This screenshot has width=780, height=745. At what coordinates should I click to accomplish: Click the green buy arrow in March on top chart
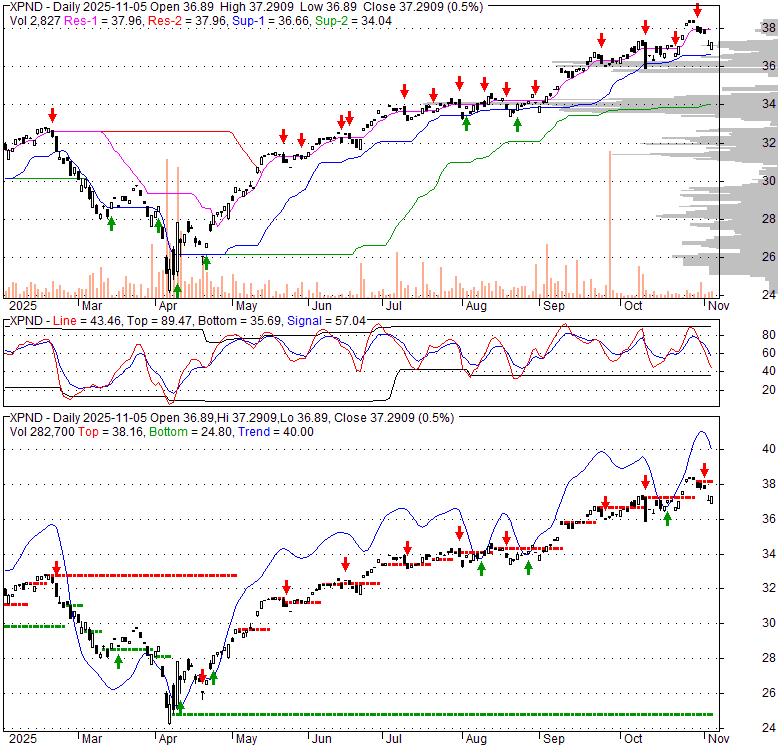(111, 223)
